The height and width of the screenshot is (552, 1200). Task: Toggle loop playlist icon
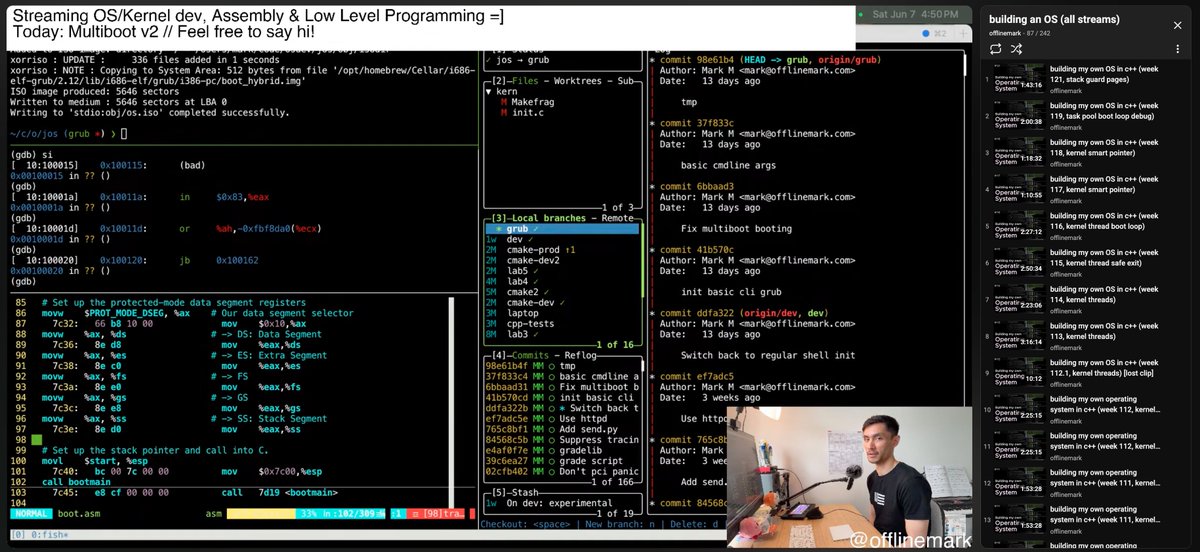click(x=996, y=48)
